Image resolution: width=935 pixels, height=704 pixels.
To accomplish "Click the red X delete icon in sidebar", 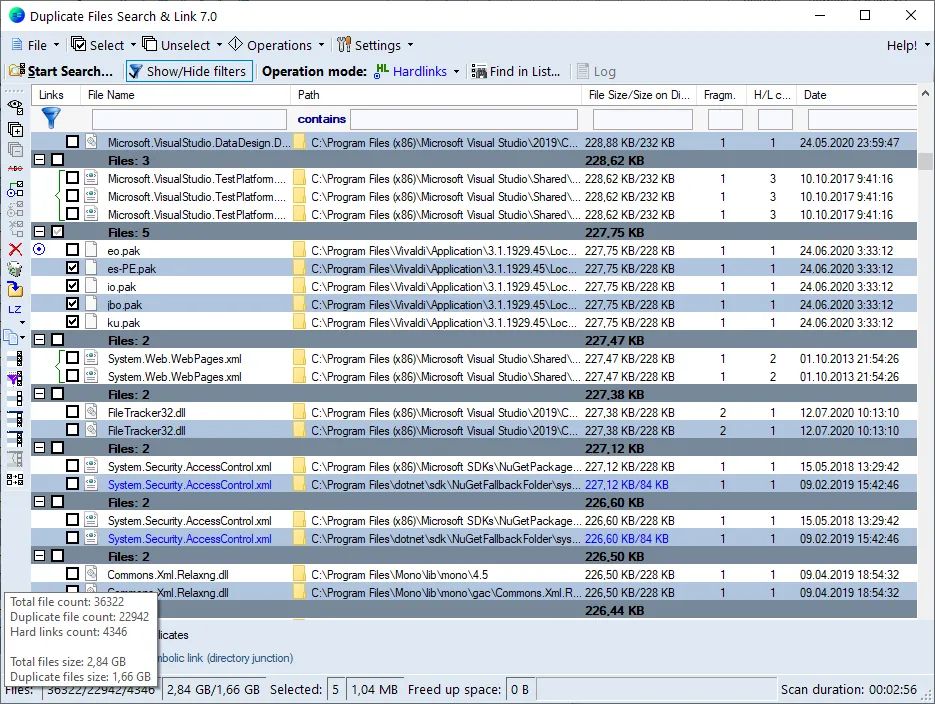I will pyautogui.click(x=13, y=249).
